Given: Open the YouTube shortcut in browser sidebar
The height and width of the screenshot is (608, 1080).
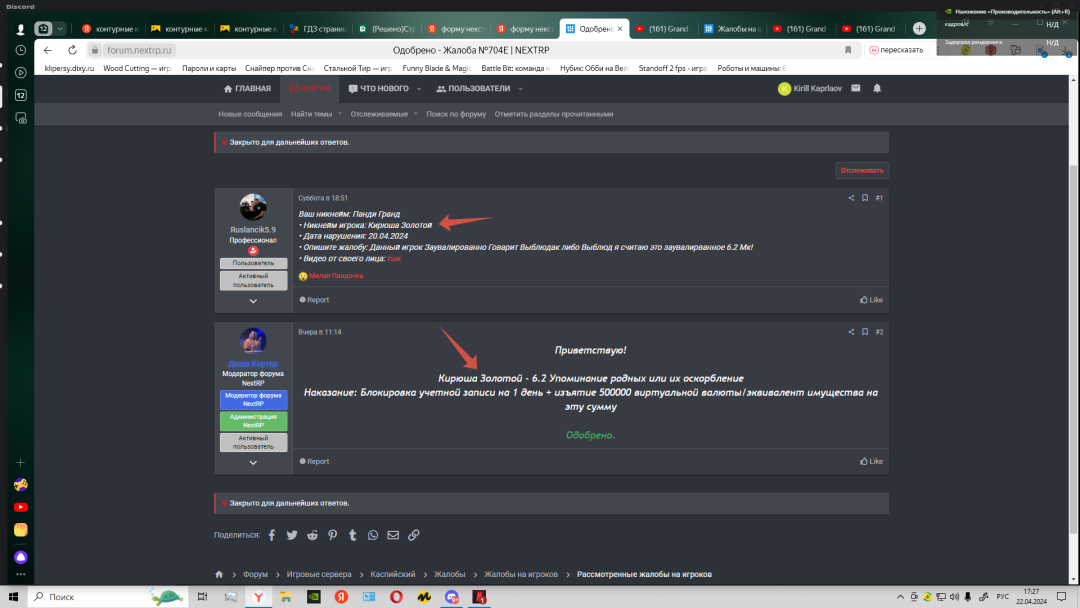Looking at the screenshot, I should (x=21, y=507).
